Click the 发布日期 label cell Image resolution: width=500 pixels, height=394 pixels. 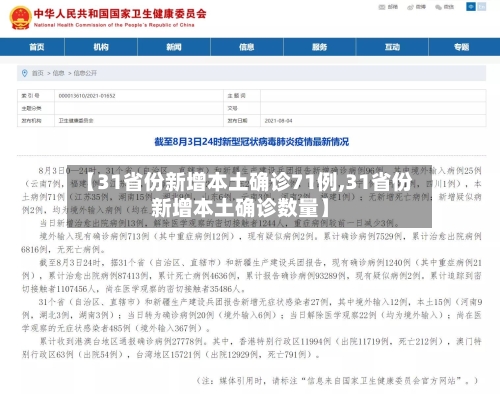[242, 120]
